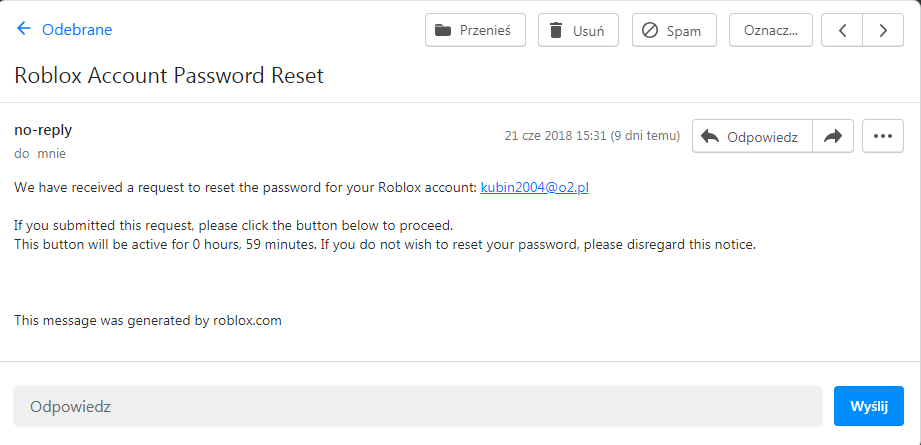
Task: Open the kubin2004@o2.pl email link
Action: click(x=534, y=187)
